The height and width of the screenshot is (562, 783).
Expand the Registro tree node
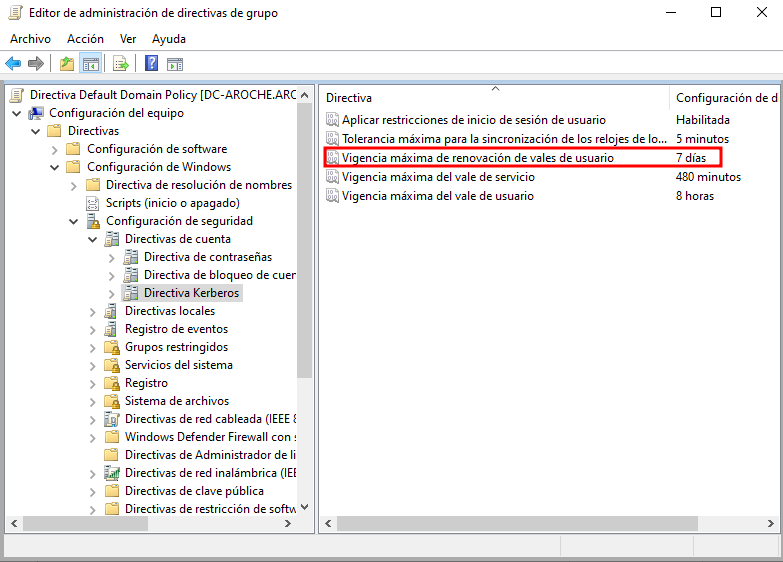click(x=92, y=383)
